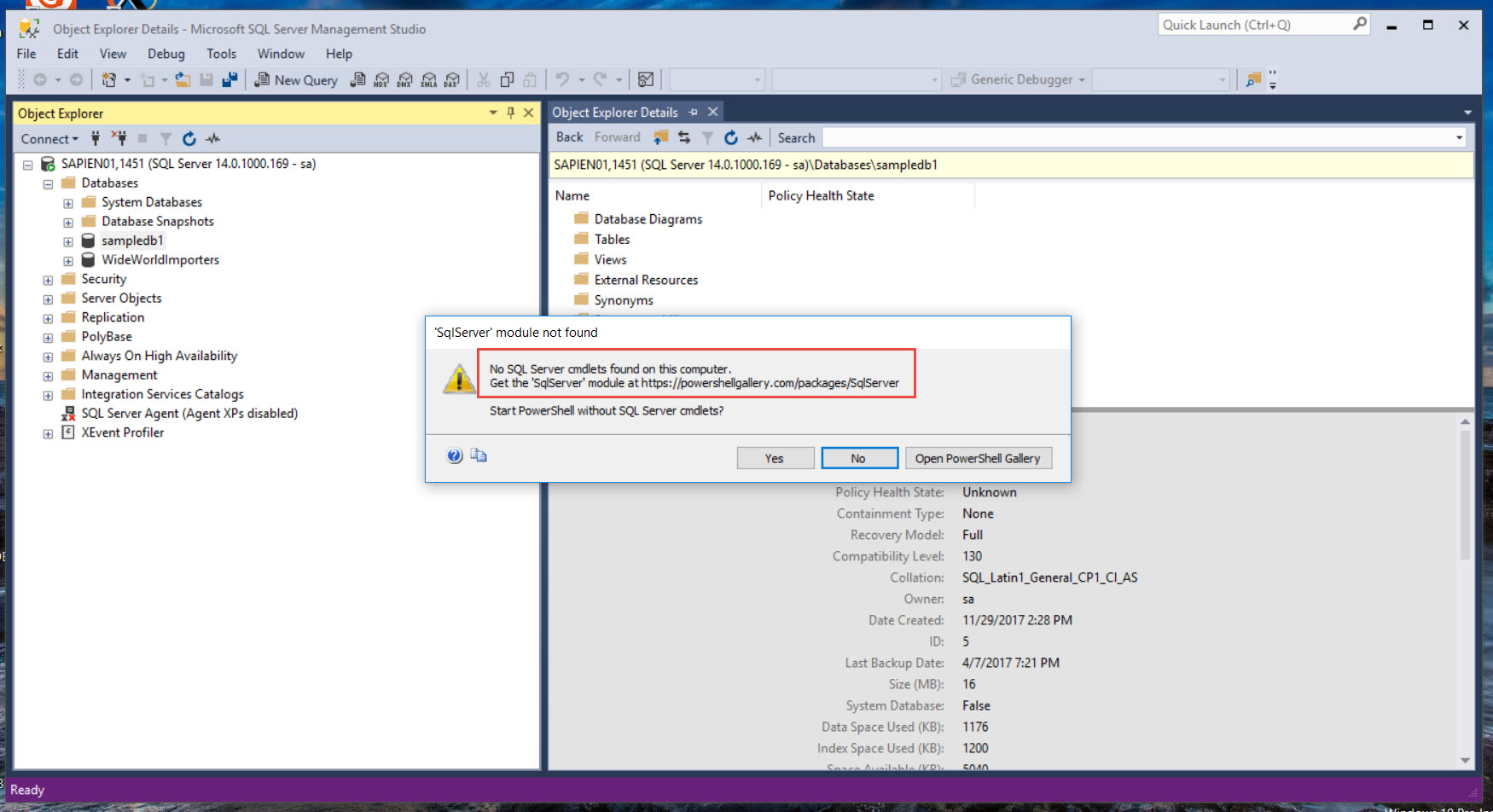1493x812 pixels.
Task: Click the activity window icon after redo
Action: [x=646, y=79]
